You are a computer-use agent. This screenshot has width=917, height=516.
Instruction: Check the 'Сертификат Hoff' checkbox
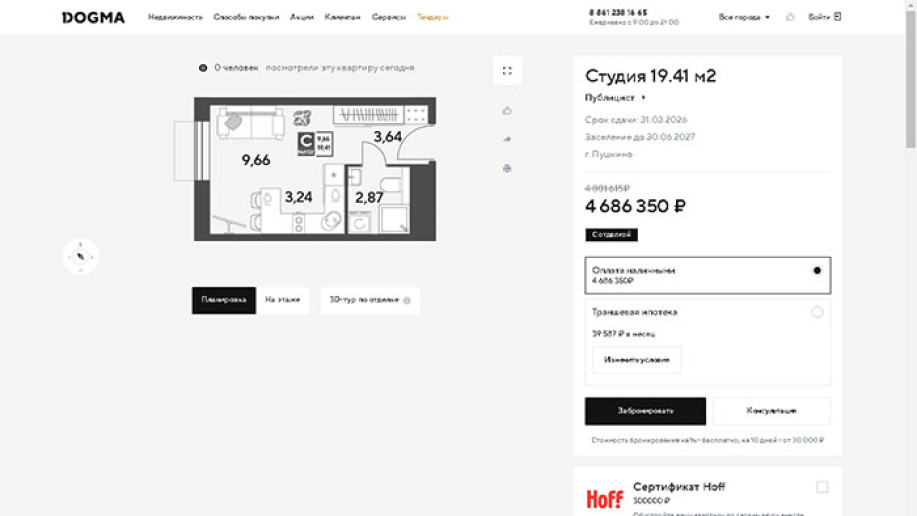click(821, 487)
